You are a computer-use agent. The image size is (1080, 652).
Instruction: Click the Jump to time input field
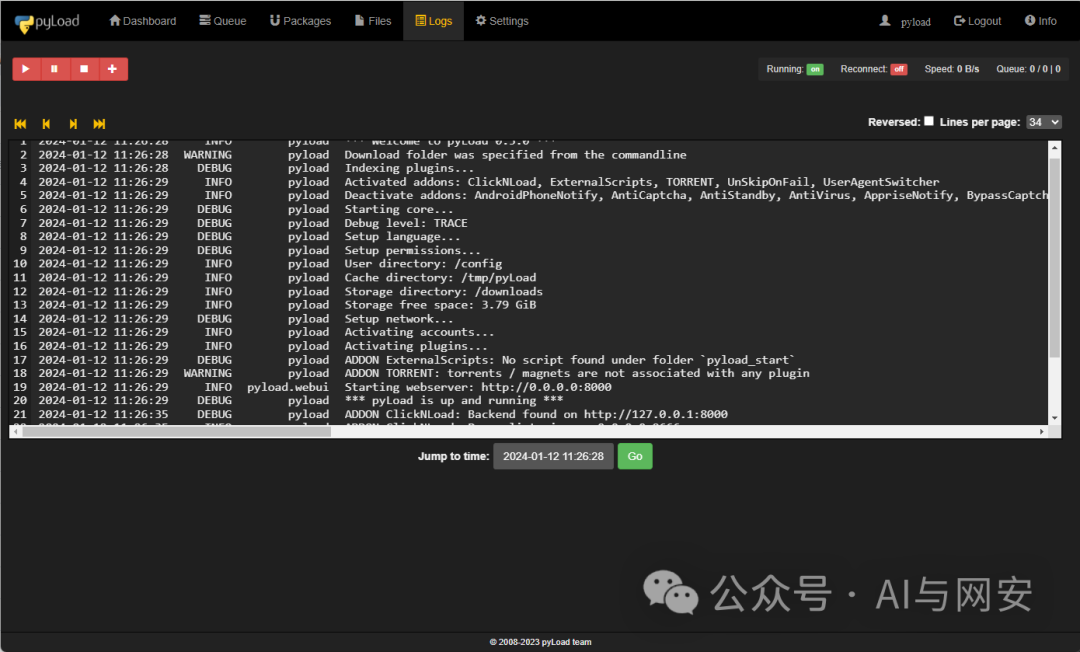(x=553, y=456)
